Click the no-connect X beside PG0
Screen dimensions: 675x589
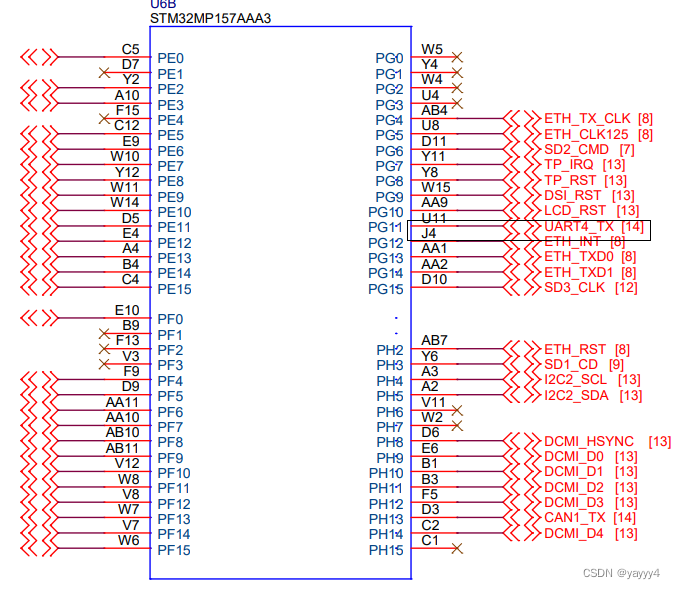pos(457,57)
